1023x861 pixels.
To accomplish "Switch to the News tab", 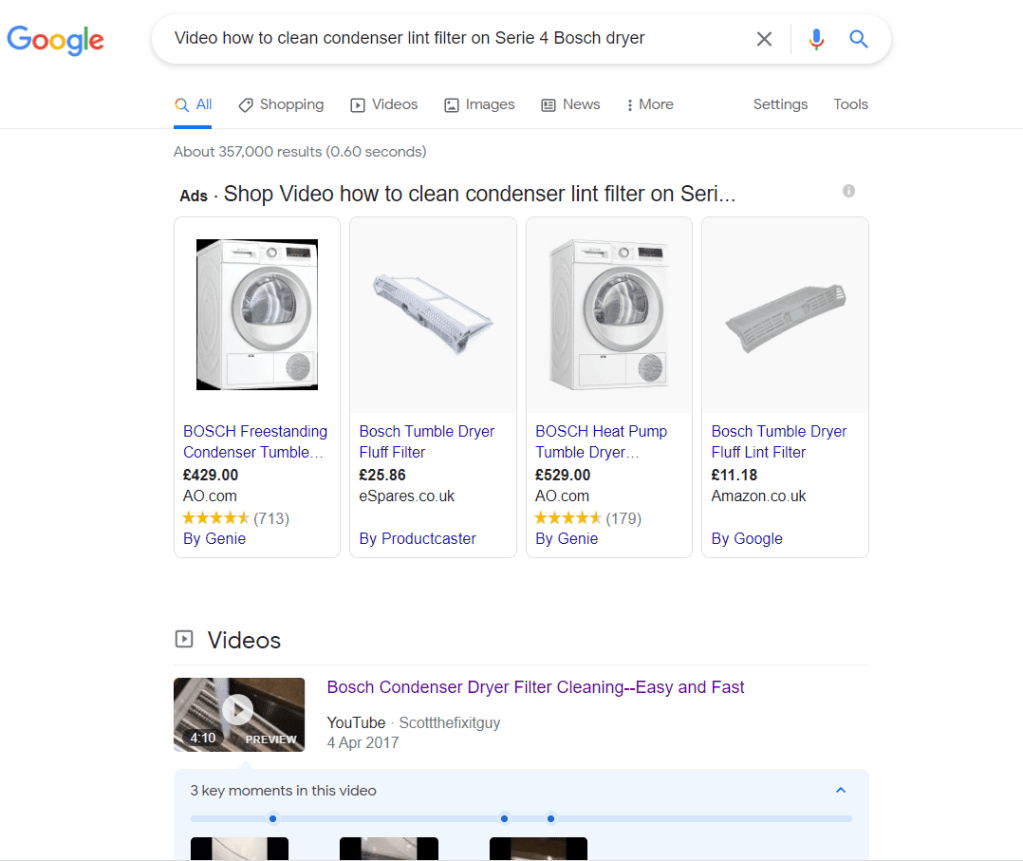I will (570, 104).
